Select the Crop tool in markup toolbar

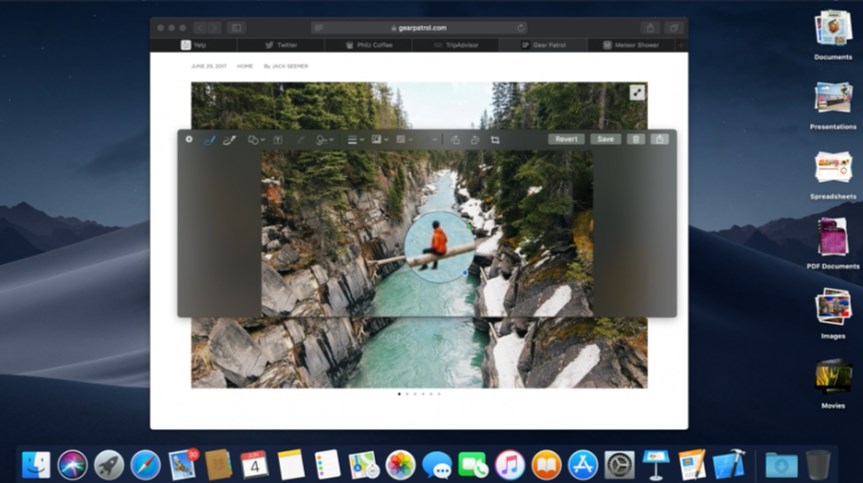(495, 140)
